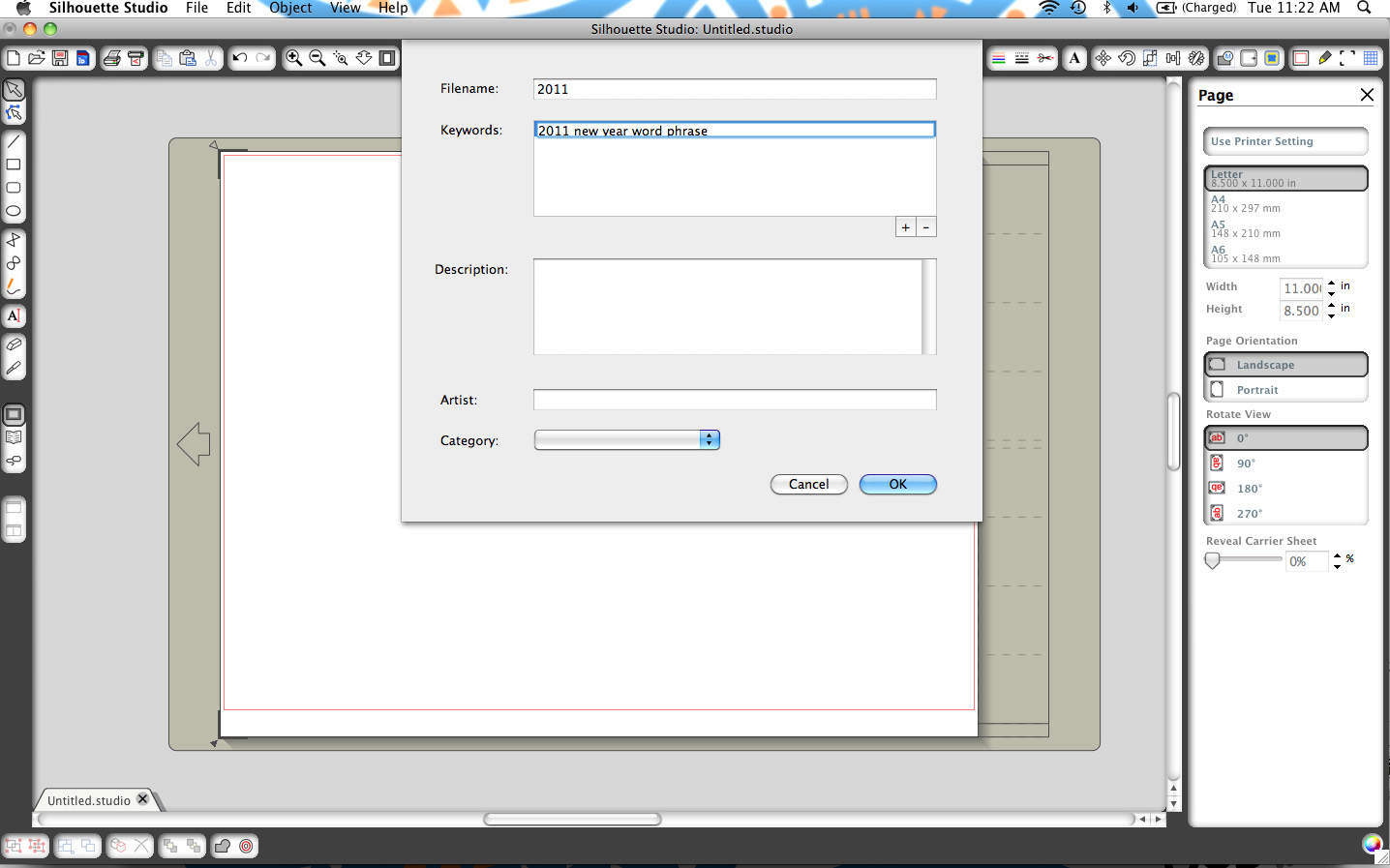Select the Draw a Rectangle tool

pyautogui.click(x=14, y=165)
